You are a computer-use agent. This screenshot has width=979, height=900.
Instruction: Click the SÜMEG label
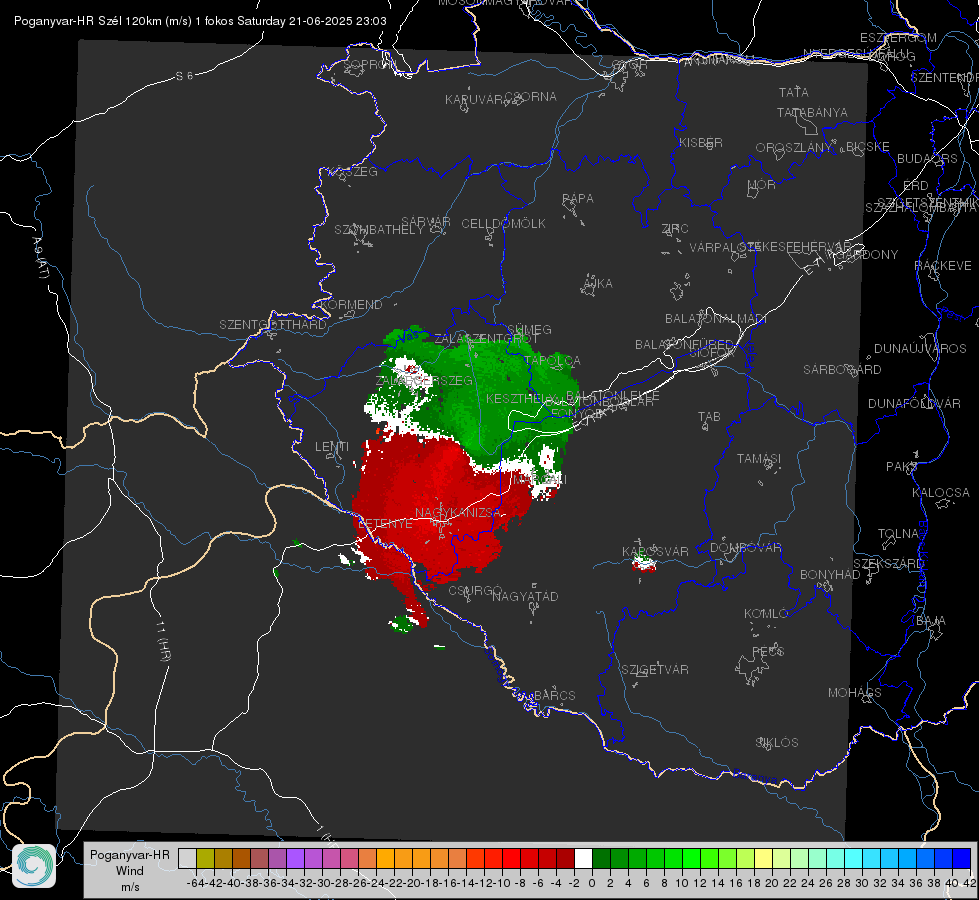(529, 329)
